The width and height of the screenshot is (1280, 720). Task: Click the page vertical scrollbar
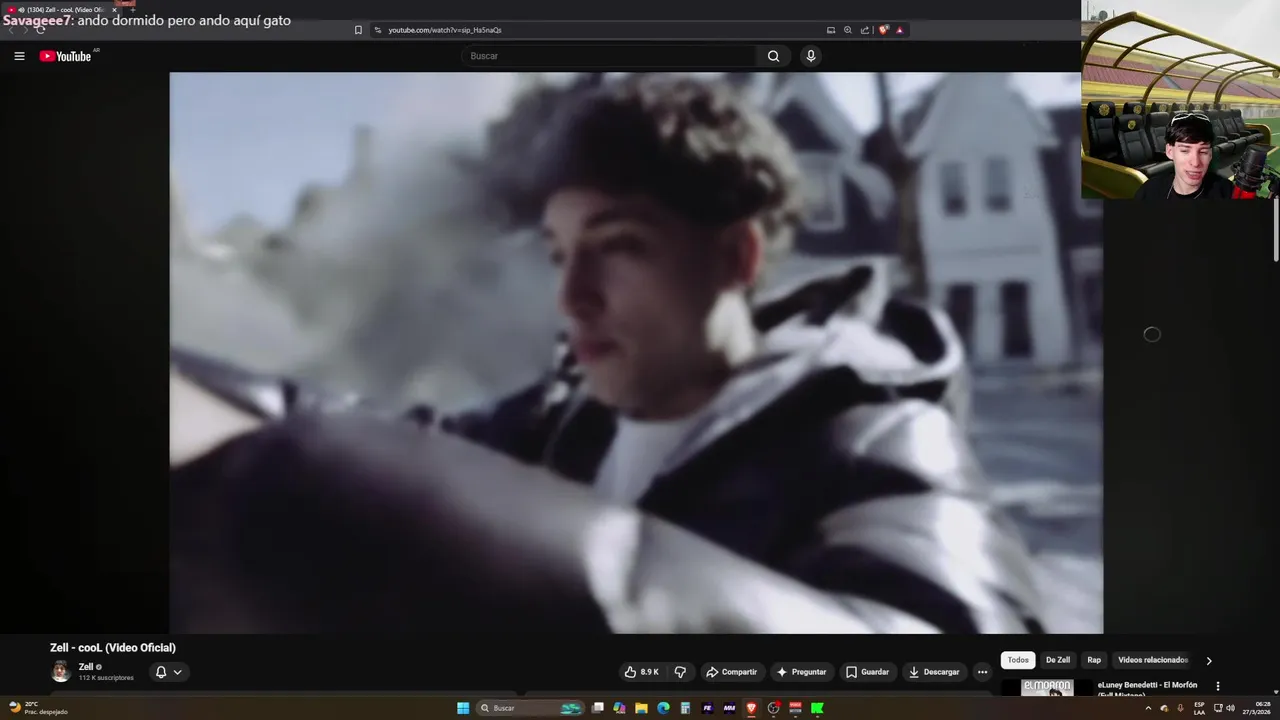coord(1276,230)
